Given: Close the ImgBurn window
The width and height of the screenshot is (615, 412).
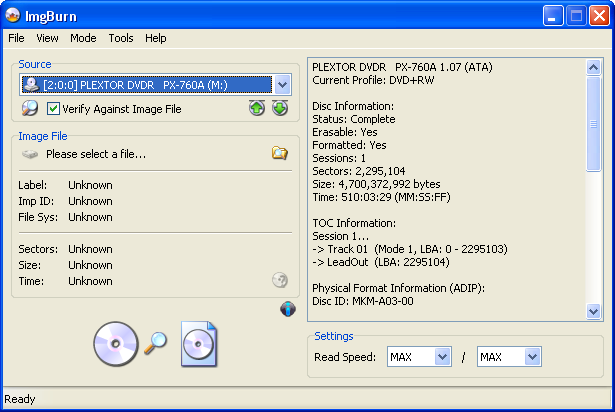Looking at the screenshot, I should 599,16.
